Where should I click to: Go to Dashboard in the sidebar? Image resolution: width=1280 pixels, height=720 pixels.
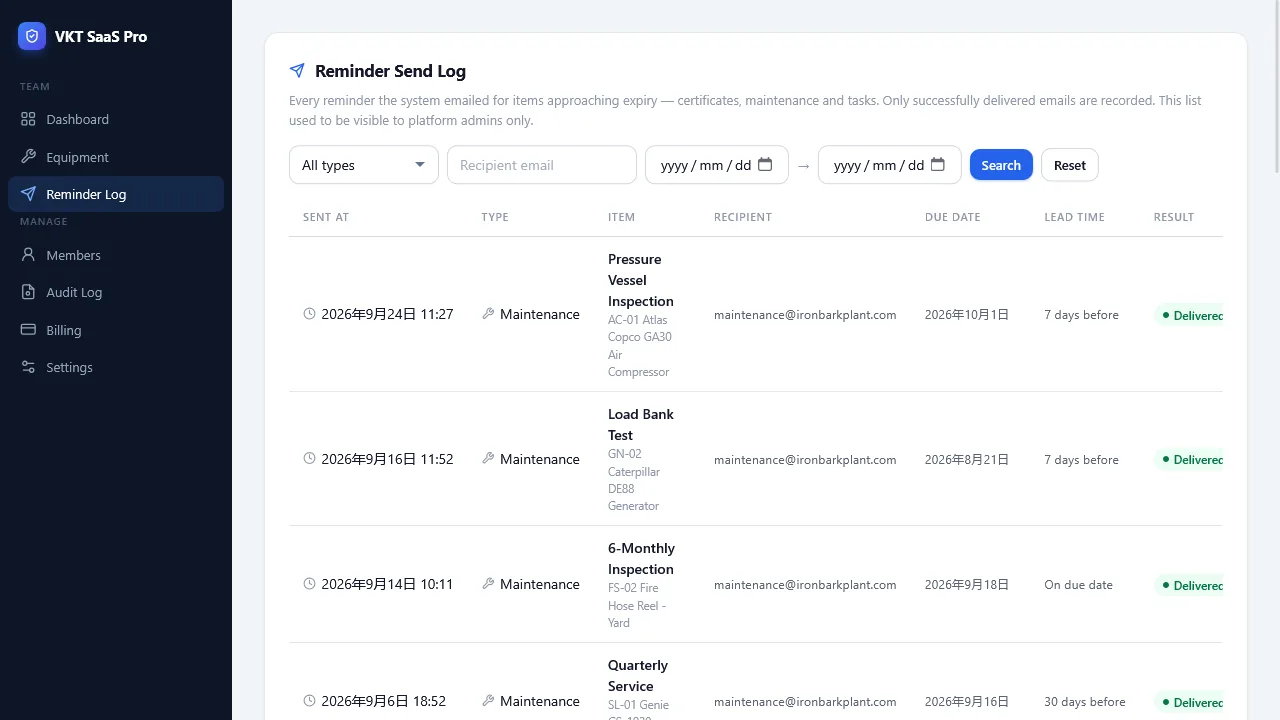(116, 119)
